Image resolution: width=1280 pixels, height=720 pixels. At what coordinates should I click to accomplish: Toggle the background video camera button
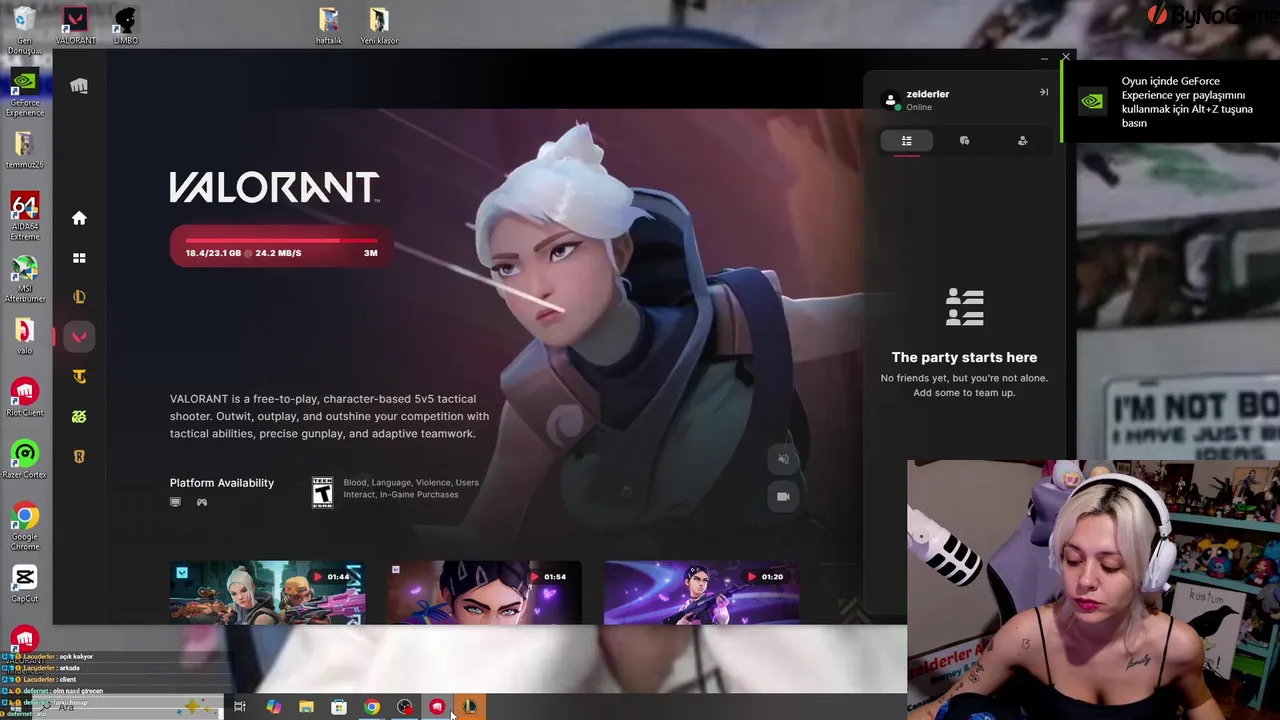pyautogui.click(x=784, y=497)
